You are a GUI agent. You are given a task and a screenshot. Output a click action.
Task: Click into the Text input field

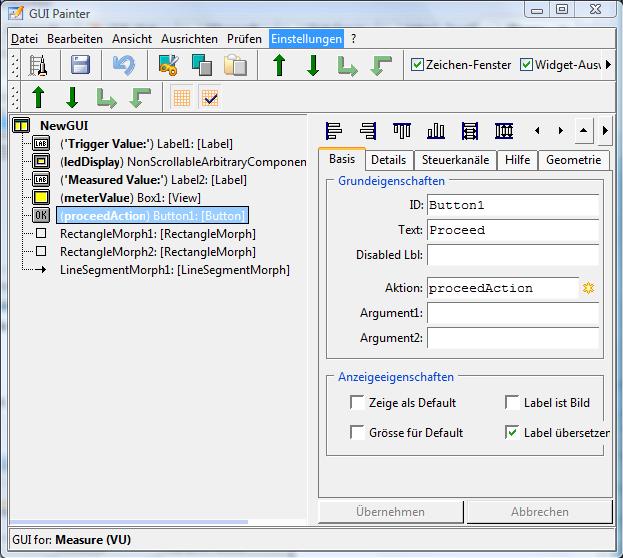pos(512,230)
